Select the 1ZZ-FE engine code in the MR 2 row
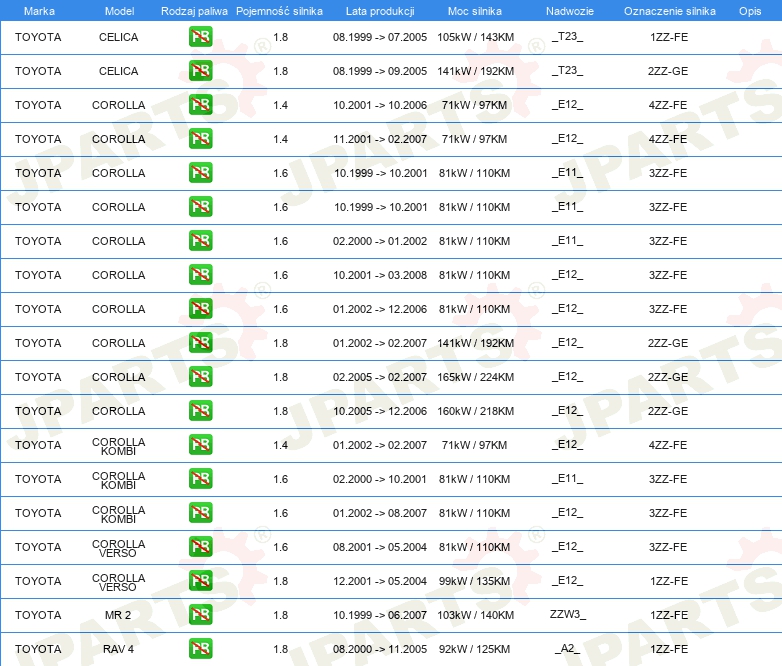 [x=669, y=615]
